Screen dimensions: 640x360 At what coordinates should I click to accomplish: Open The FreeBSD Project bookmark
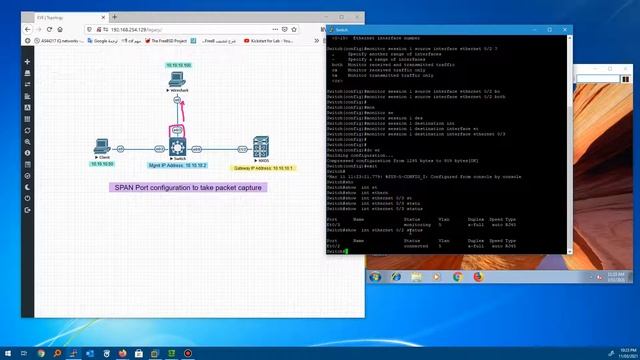(x=166, y=41)
